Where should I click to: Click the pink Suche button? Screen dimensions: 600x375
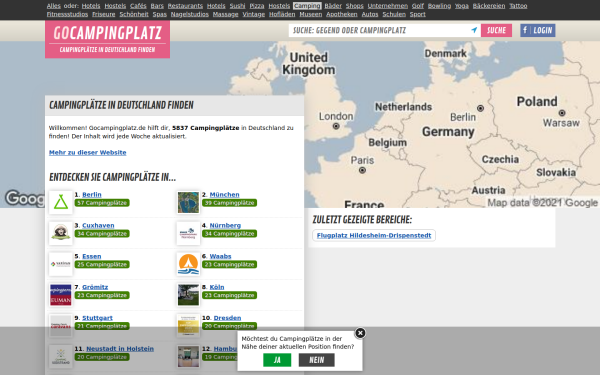(496, 30)
